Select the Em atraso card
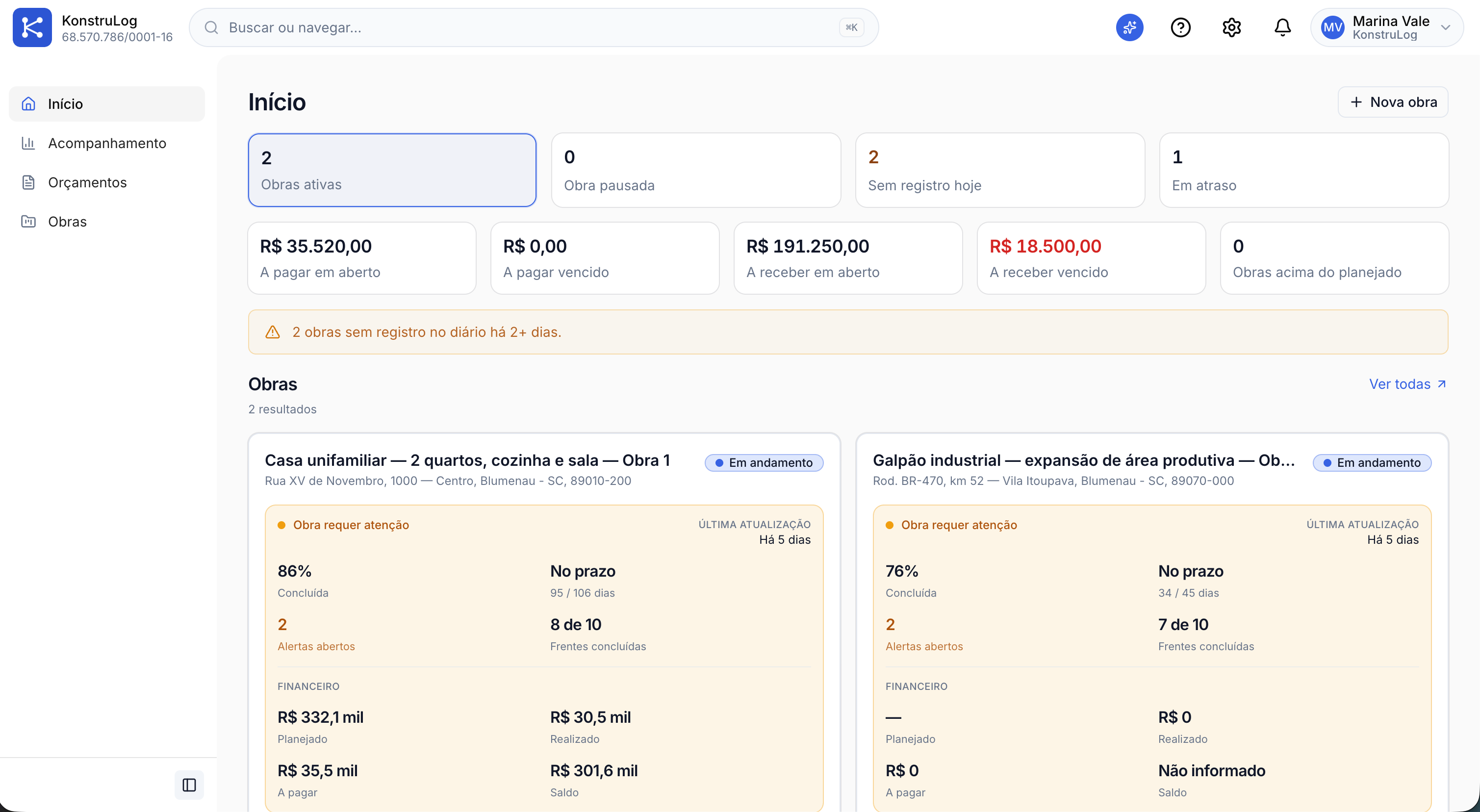The width and height of the screenshot is (1480, 812). [x=1303, y=170]
